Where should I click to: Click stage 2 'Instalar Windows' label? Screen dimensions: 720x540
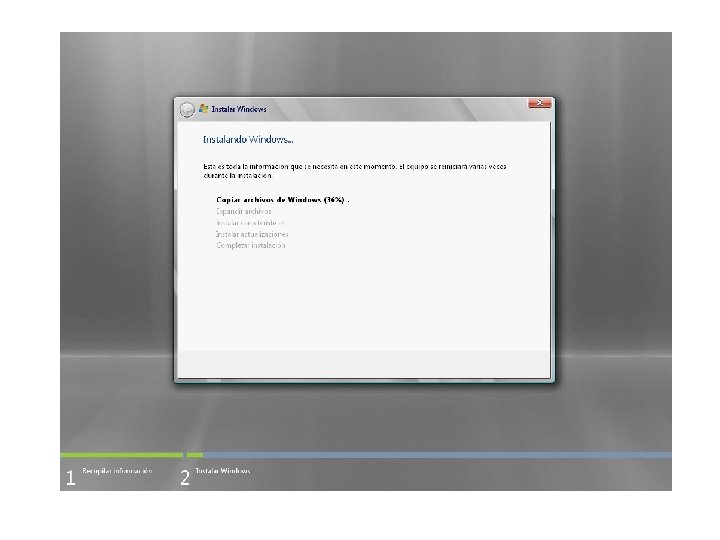(223, 471)
